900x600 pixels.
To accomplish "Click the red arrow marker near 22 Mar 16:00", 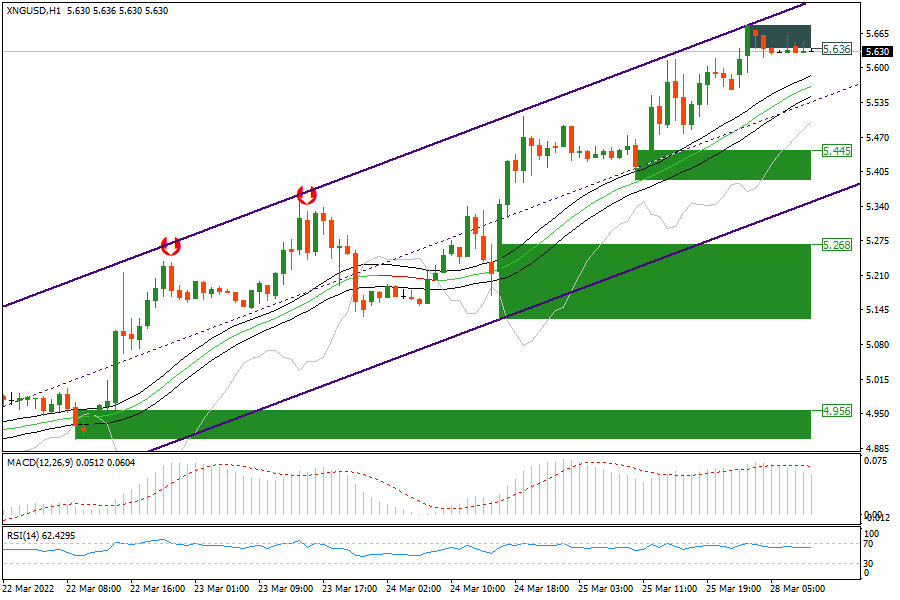I will pos(170,245).
